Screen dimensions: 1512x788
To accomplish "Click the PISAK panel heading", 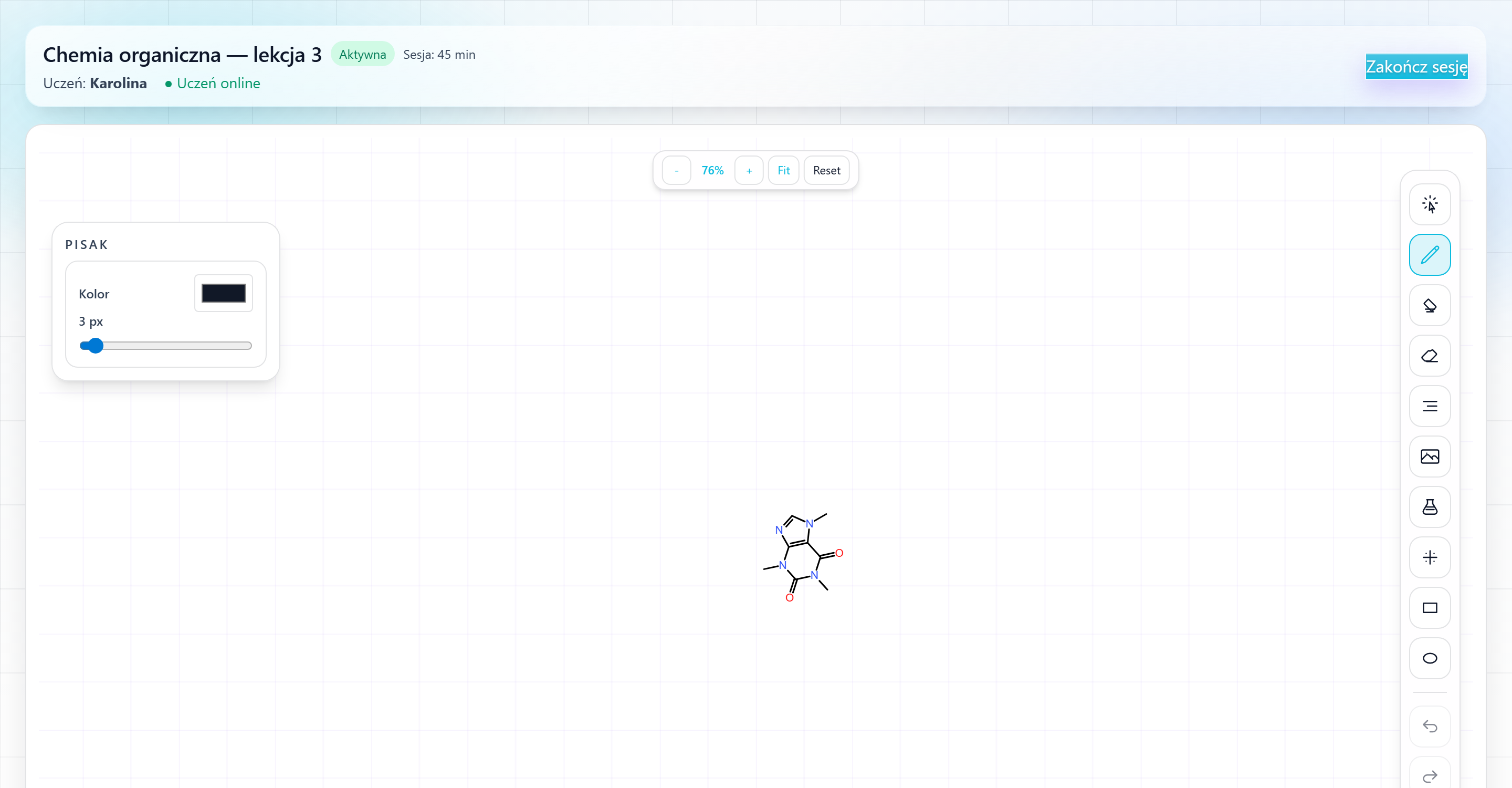I will [86, 244].
